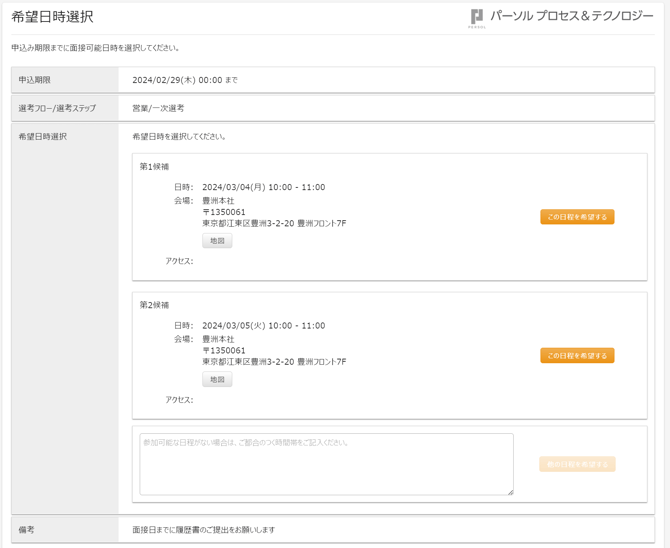Request the first candidate schedule on 03/04
The width and height of the screenshot is (670, 548).
coord(577,217)
